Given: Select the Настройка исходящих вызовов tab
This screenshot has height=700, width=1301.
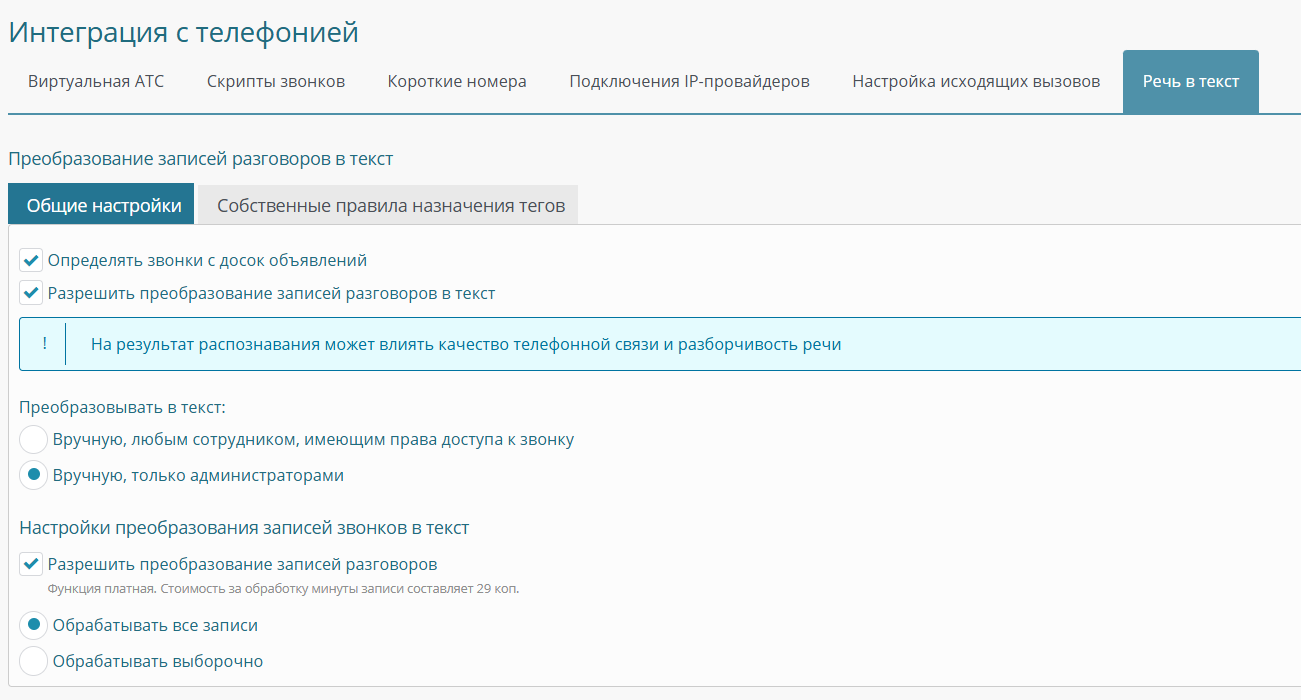Looking at the screenshot, I should pos(976,82).
